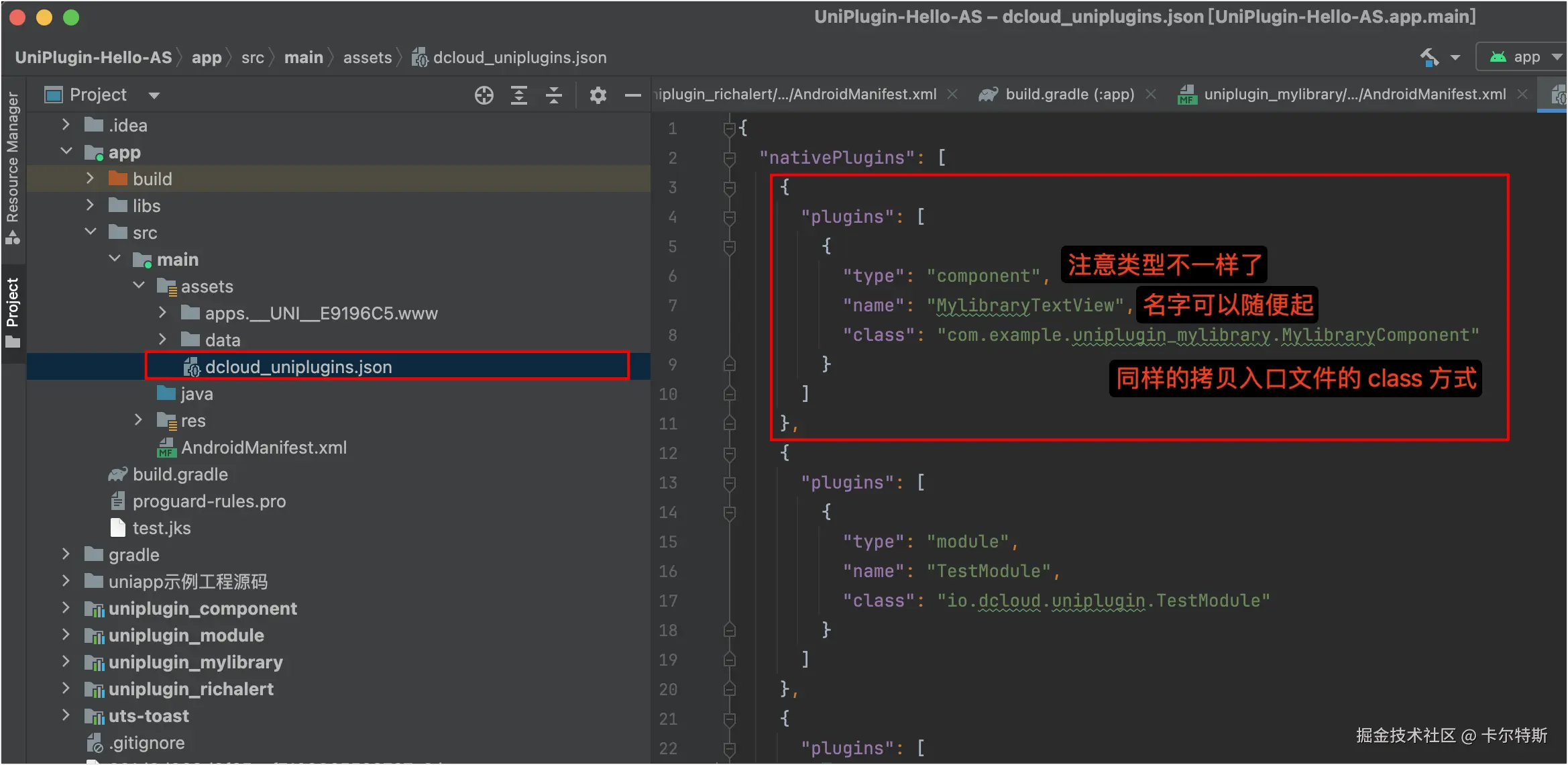Close the build.gradle (:app) tab

point(1151,95)
